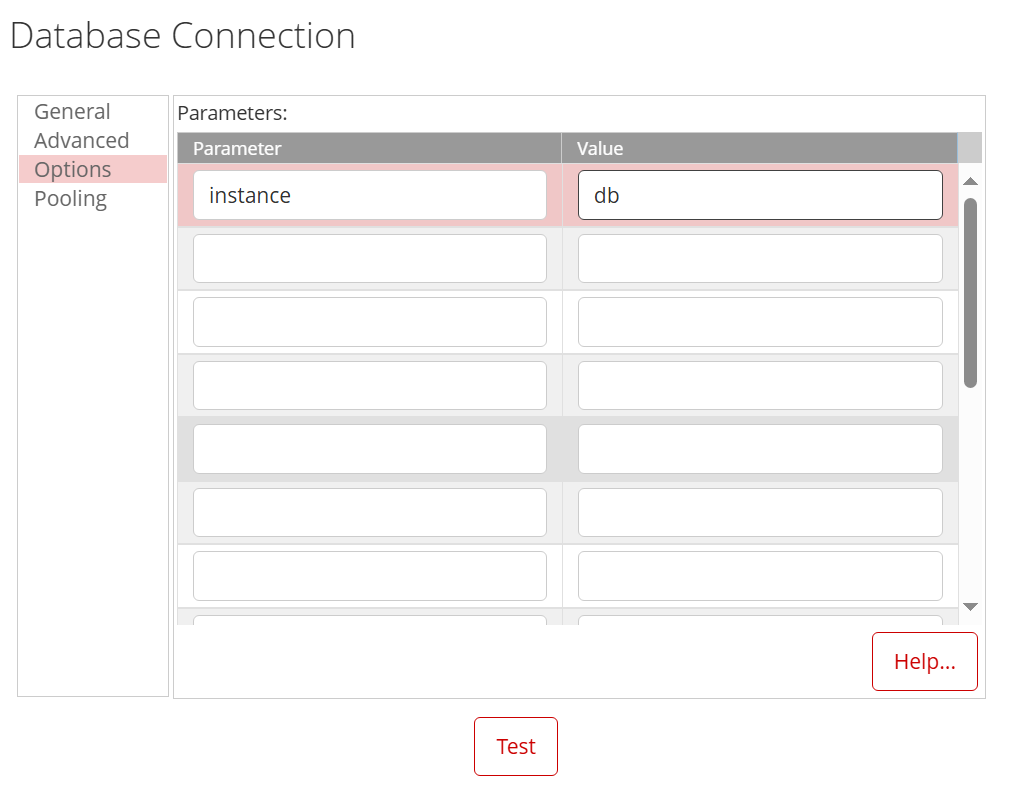Screen dimensions: 1010x800
Task: Click the db value field
Action: [760, 194]
